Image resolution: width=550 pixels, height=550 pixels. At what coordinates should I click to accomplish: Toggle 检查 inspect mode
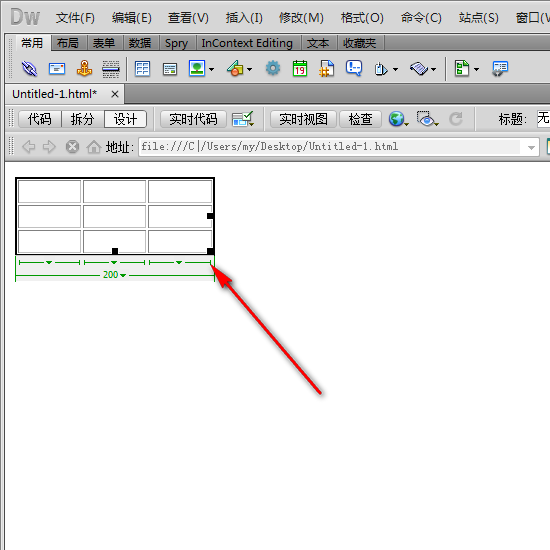coord(360,119)
